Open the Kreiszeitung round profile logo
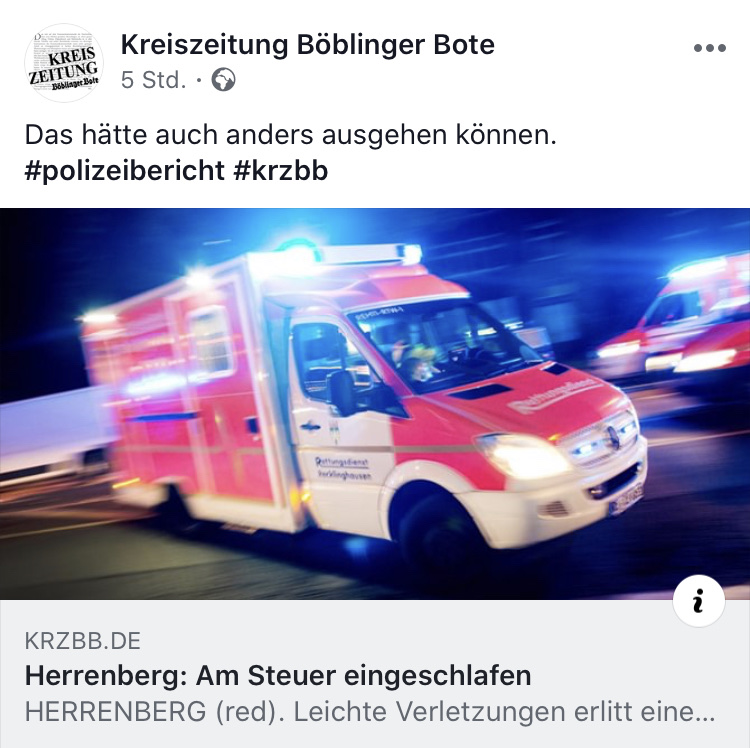 coord(64,63)
